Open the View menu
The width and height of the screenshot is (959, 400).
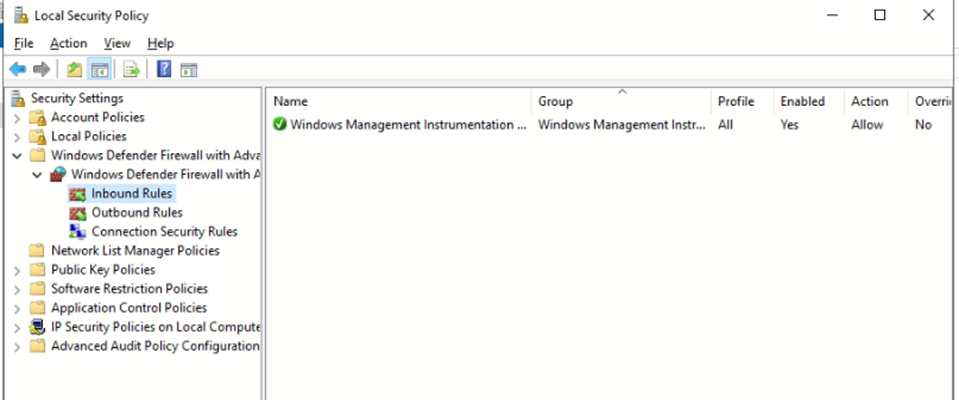(117, 43)
